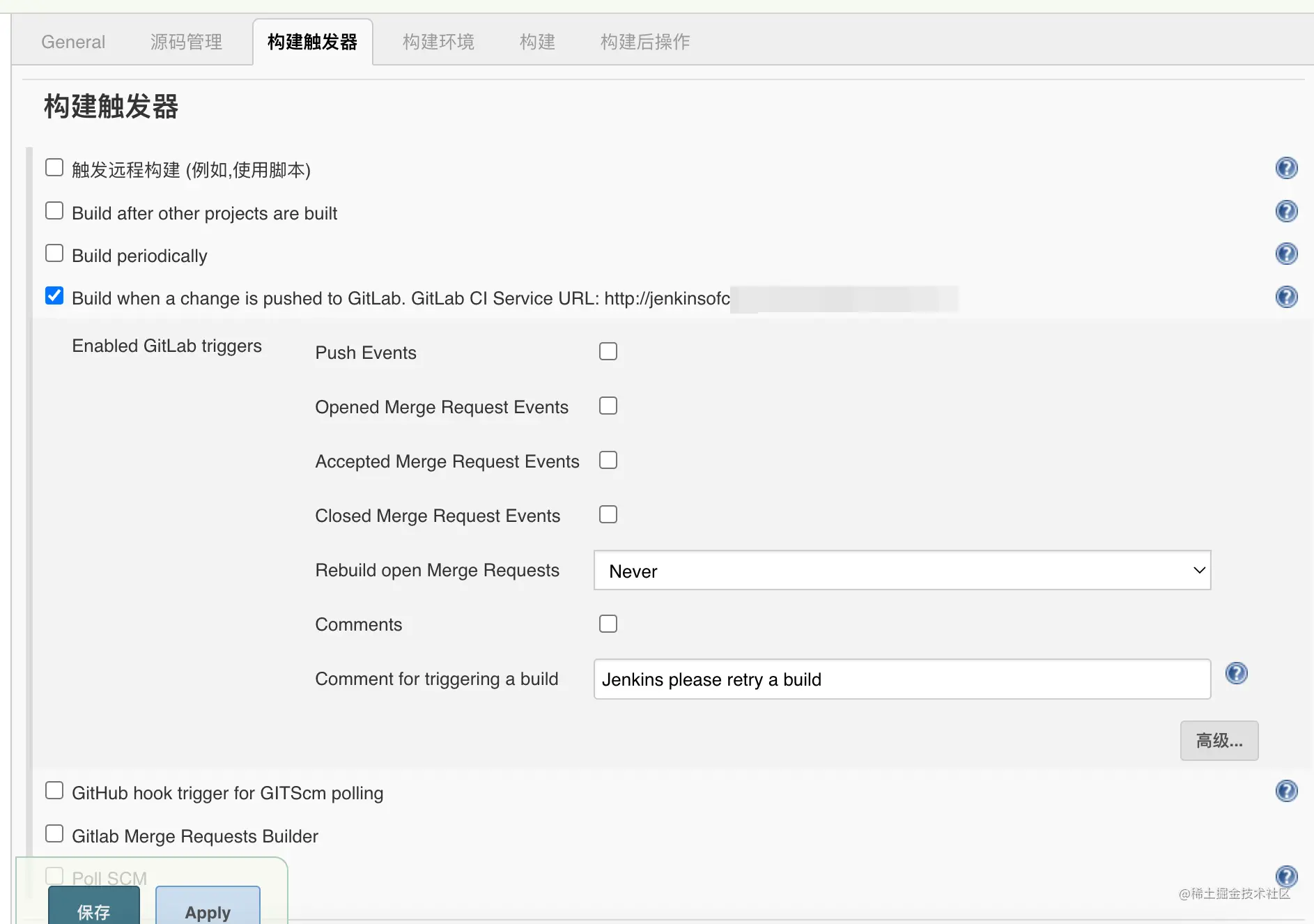Viewport: 1314px width, 924px height.
Task: Enable Gitlab Merge Requests Builder checkbox
Action: (x=54, y=833)
